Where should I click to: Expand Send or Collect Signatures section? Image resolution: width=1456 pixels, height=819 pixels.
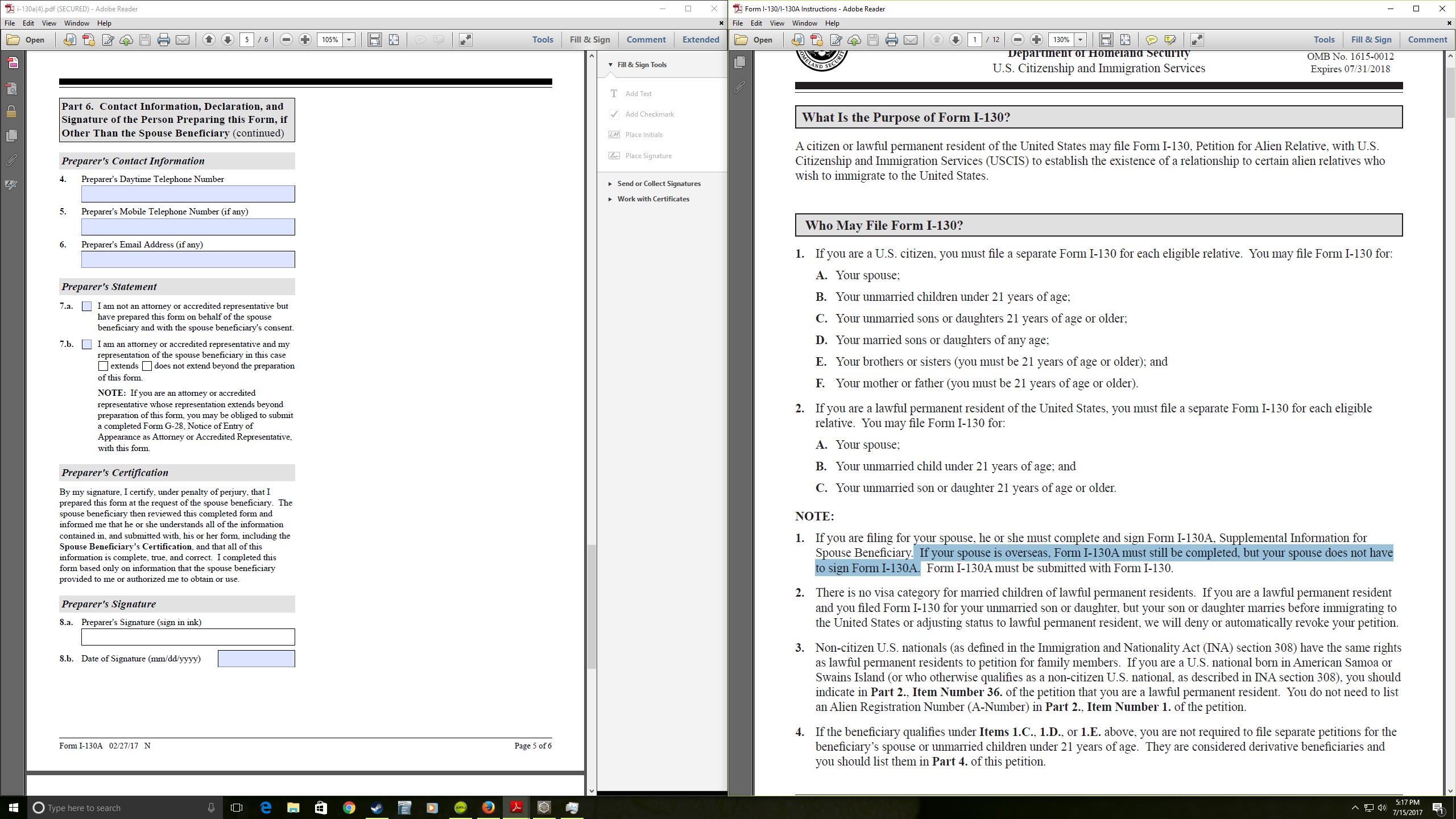click(610, 184)
